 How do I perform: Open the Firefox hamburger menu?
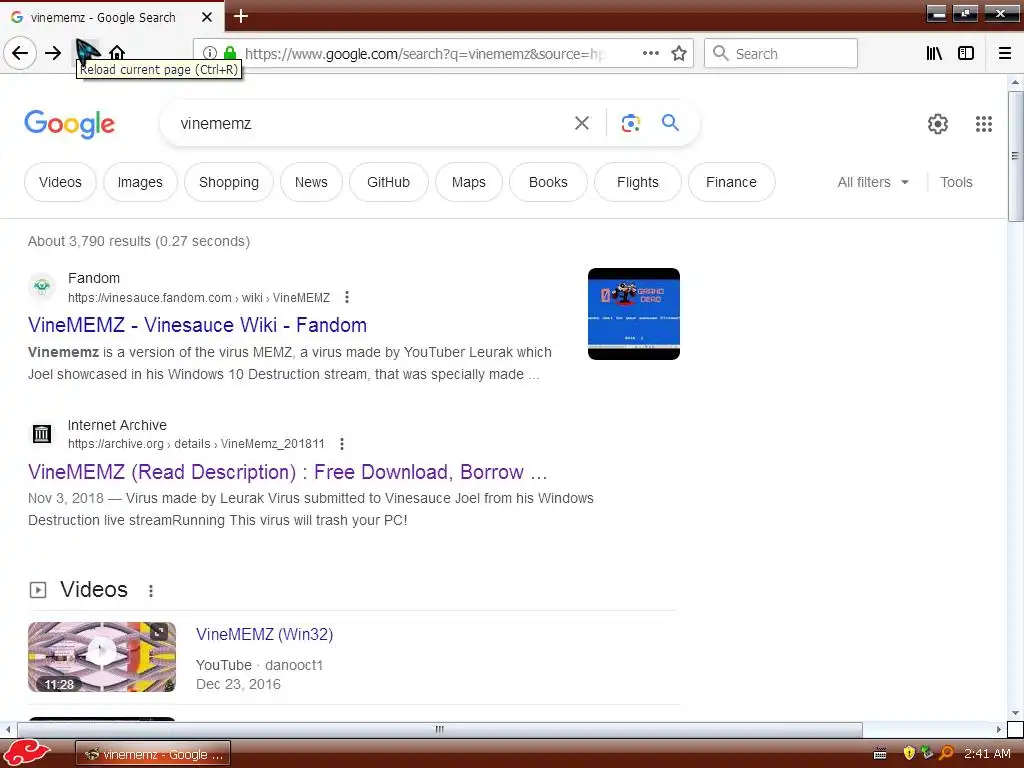pos(1005,53)
